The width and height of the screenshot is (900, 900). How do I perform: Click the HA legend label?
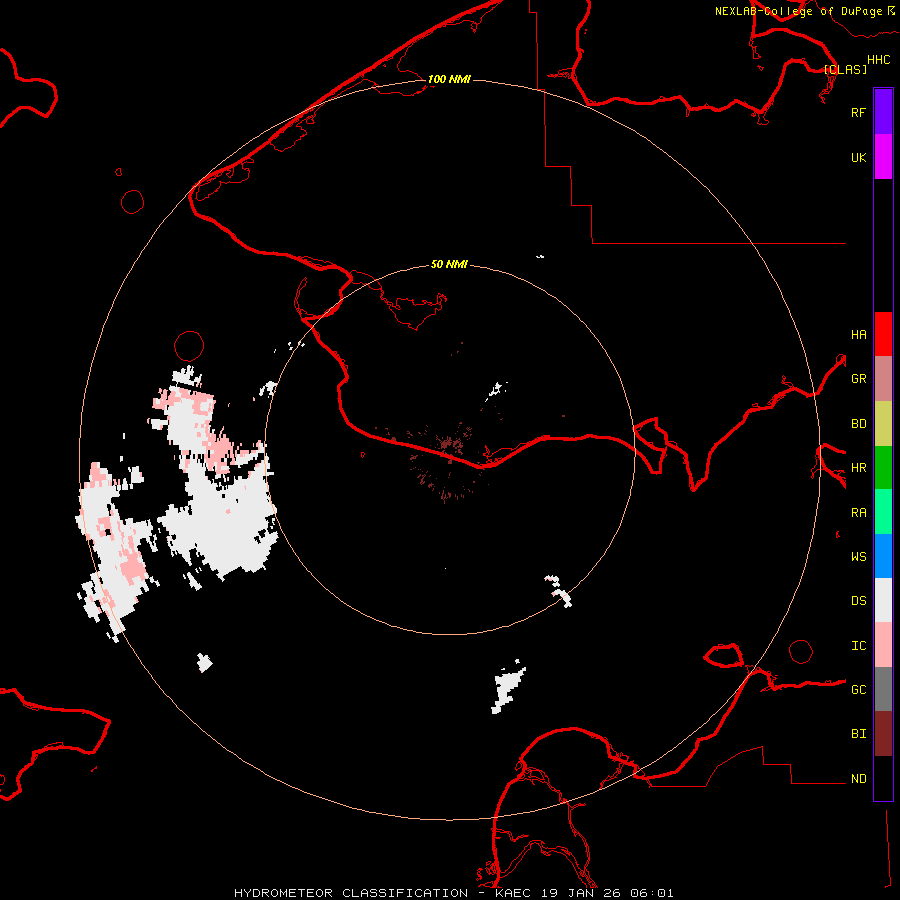858,335
